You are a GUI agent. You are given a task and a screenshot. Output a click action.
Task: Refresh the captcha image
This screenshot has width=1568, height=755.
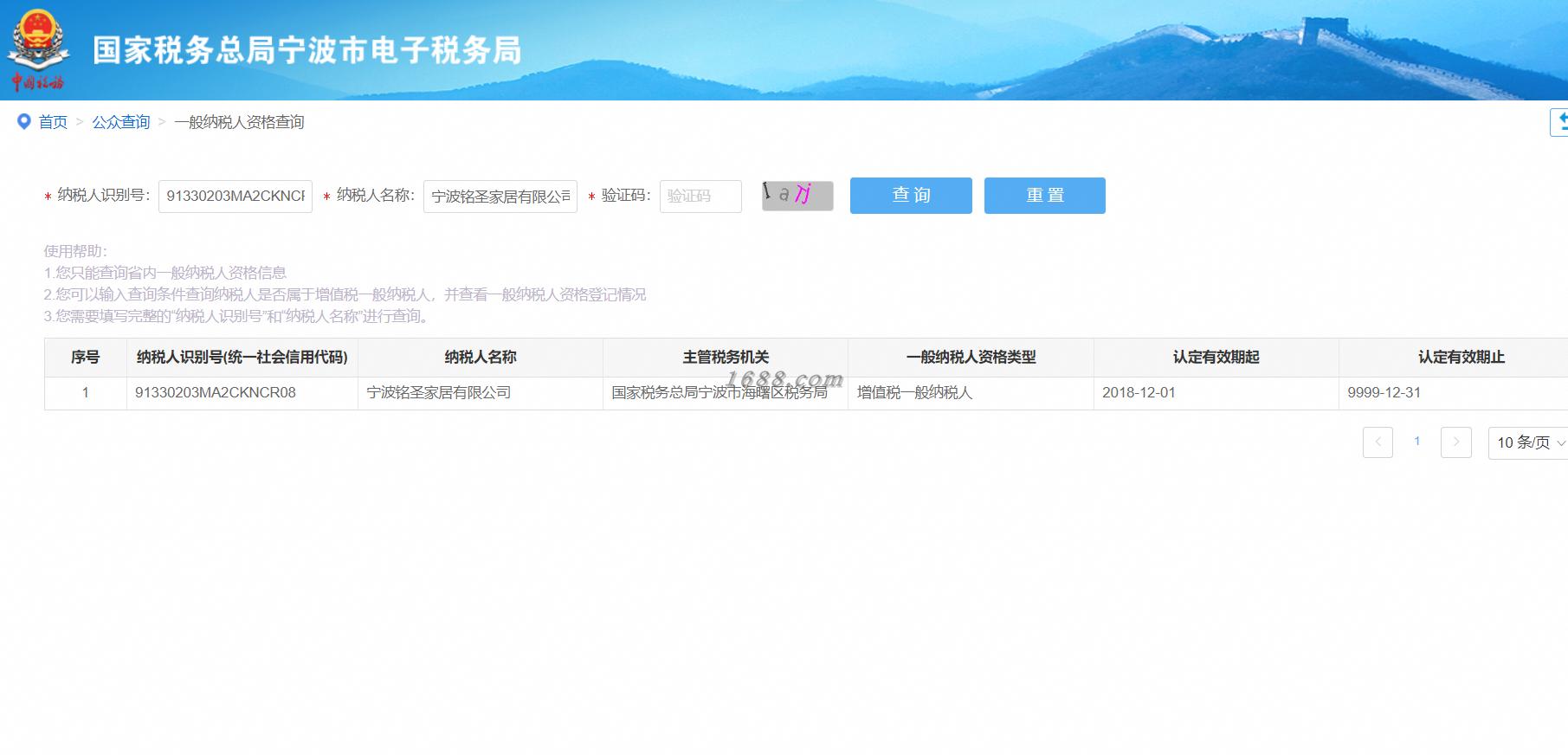tap(797, 196)
